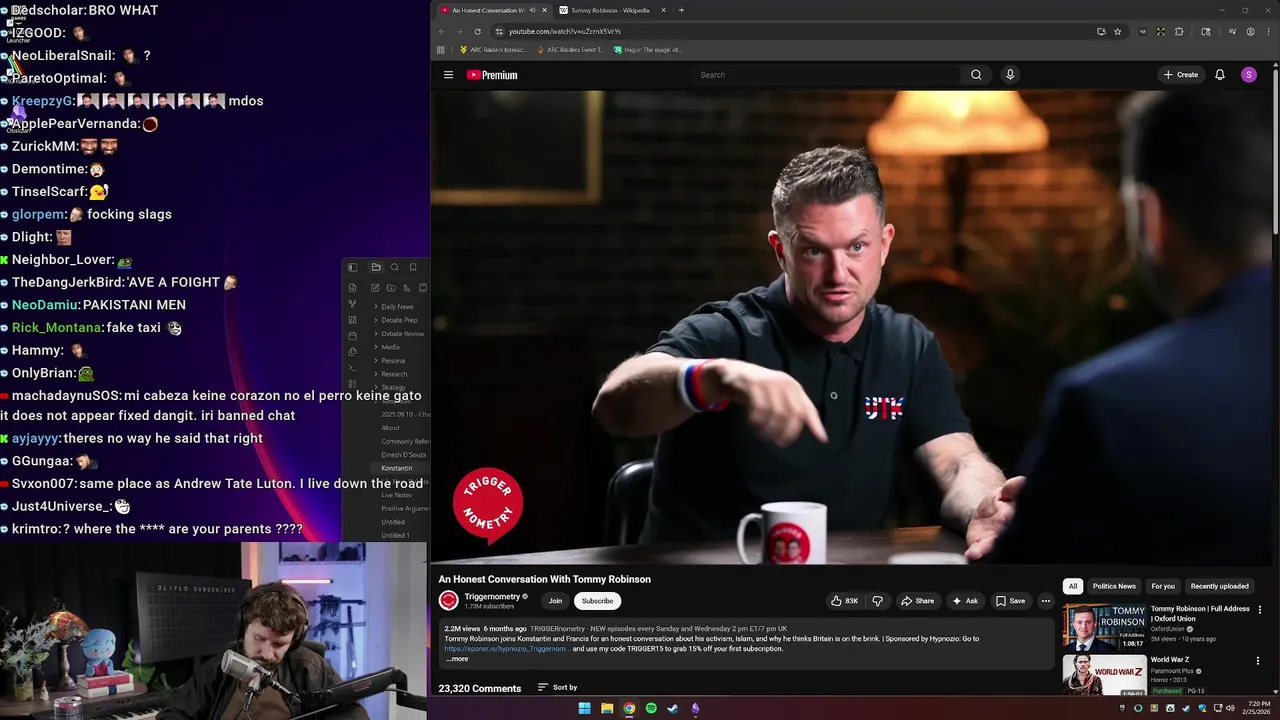
Task: Save the video to a playlist
Action: coord(1010,601)
